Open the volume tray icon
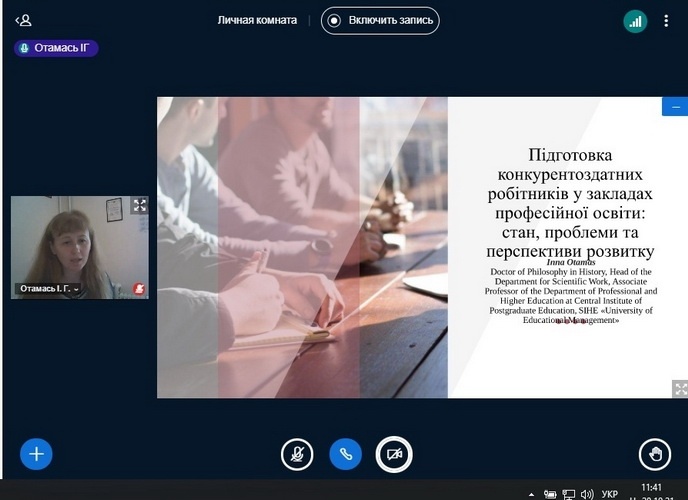688x500 pixels. [x=587, y=494]
